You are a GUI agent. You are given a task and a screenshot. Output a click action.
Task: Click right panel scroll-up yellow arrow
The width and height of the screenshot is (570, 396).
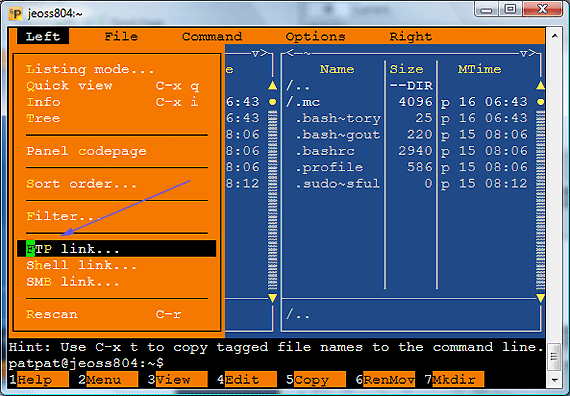(540, 85)
